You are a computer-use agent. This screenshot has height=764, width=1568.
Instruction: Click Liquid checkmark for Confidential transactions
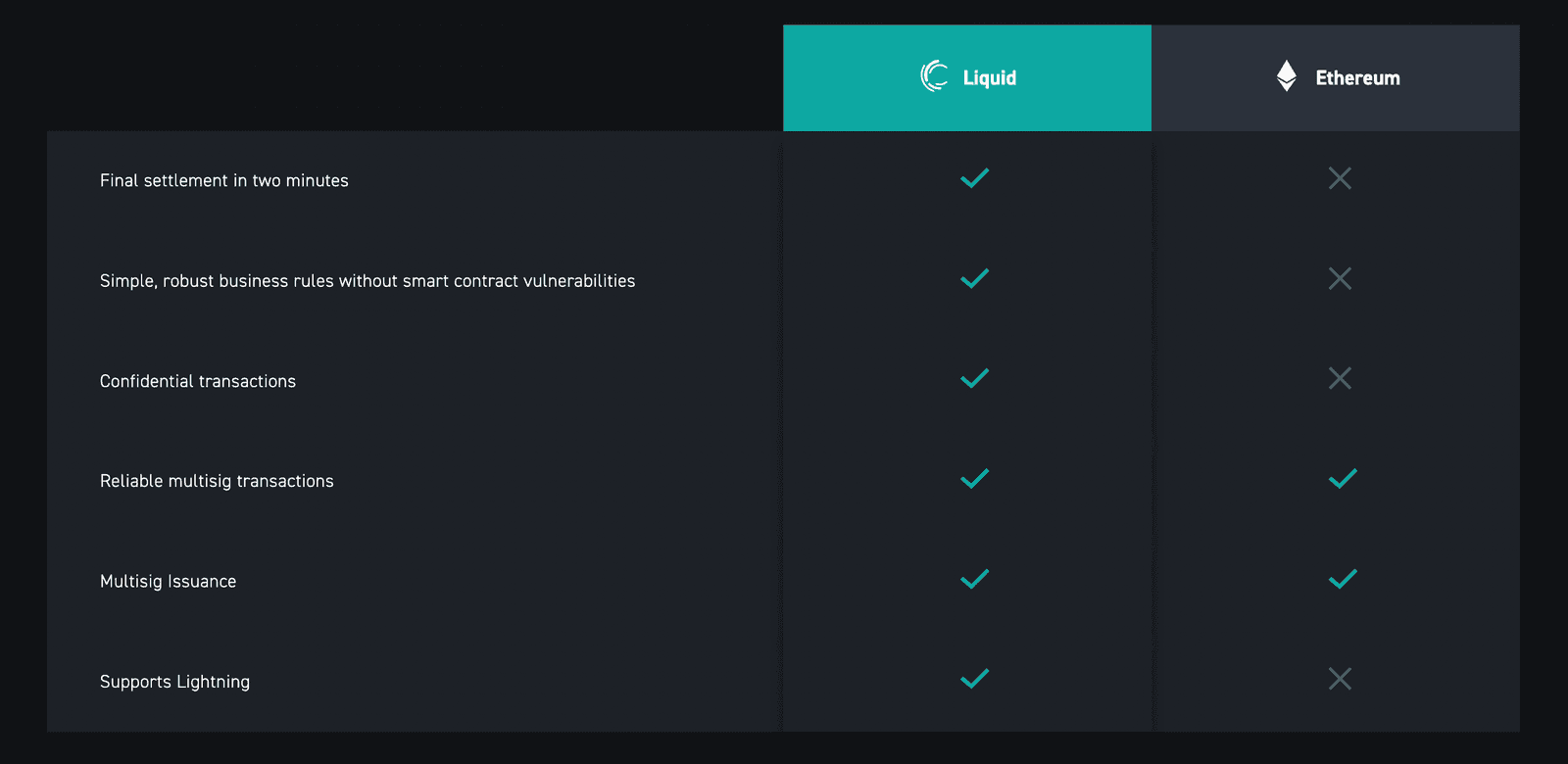coord(974,378)
